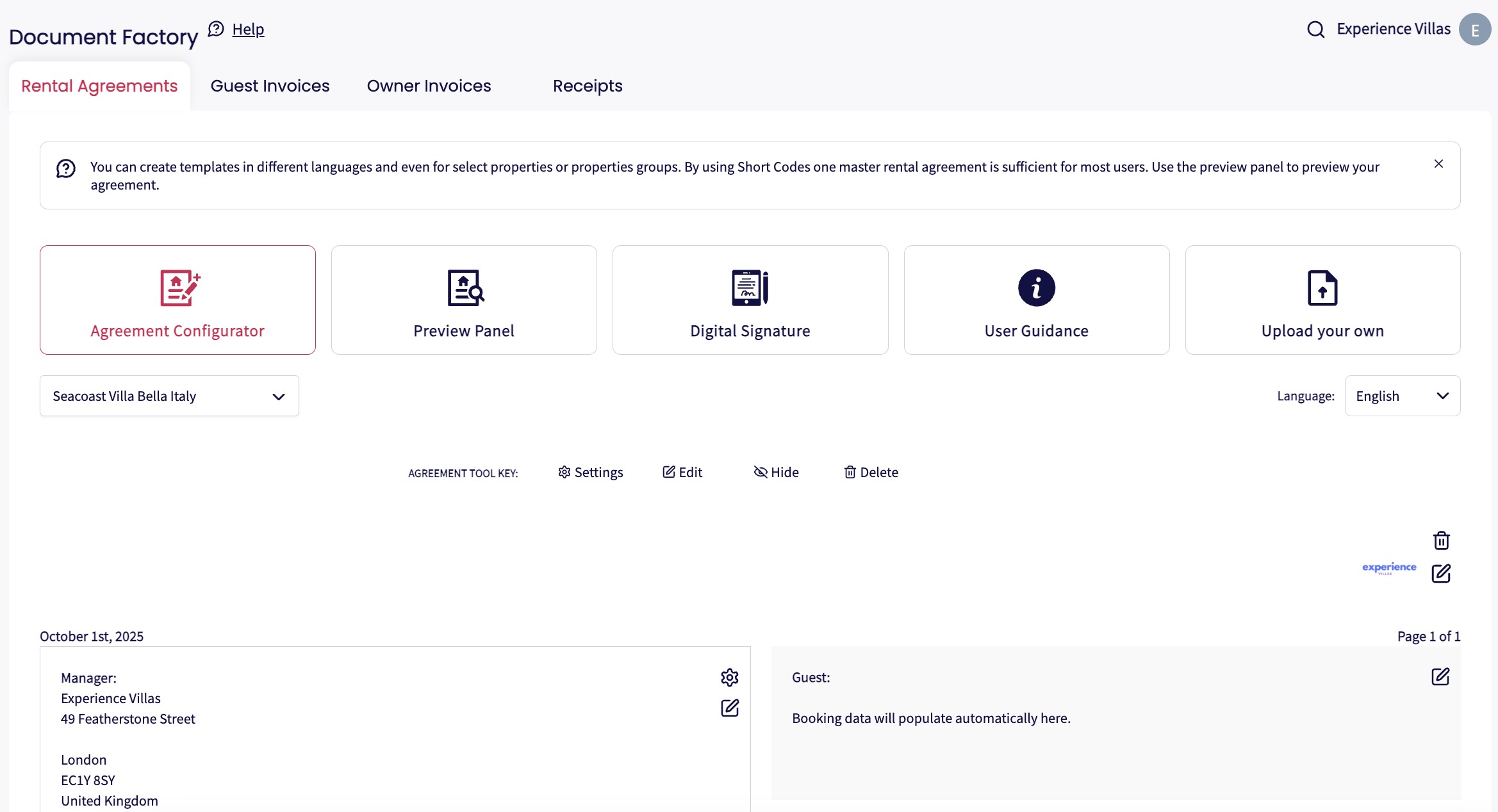
Task: Edit the Guest section
Action: [x=1440, y=676]
